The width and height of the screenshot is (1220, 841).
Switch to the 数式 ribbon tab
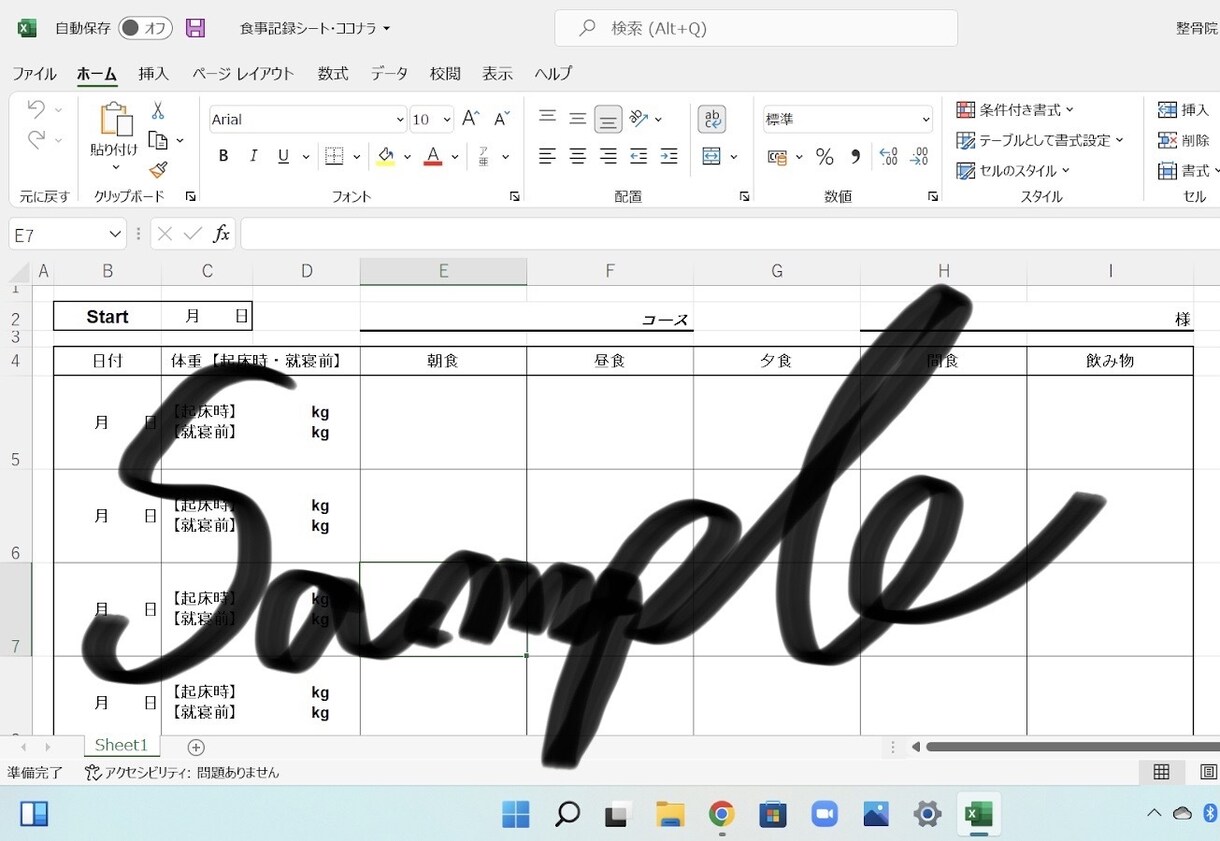pyautogui.click(x=333, y=74)
